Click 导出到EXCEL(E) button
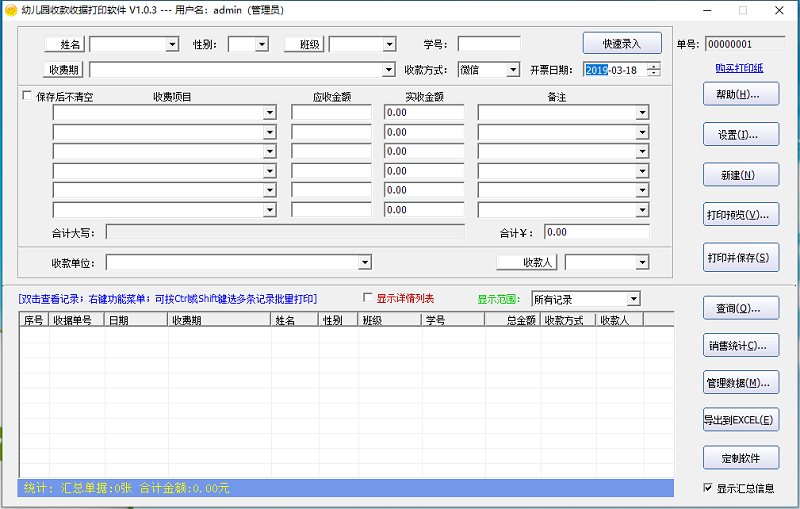Image resolution: width=800 pixels, height=509 pixels. point(741,419)
